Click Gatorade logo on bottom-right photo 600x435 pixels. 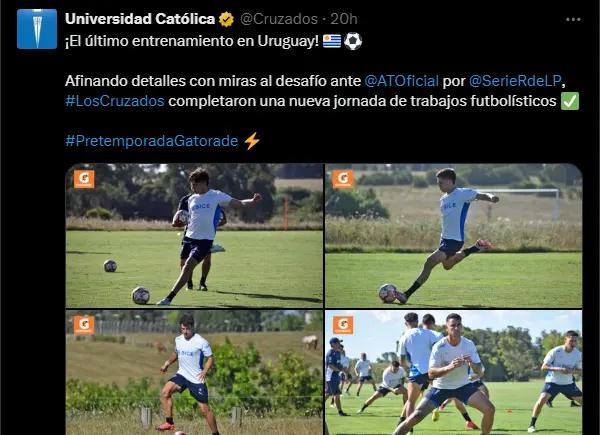click(x=343, y=325)
